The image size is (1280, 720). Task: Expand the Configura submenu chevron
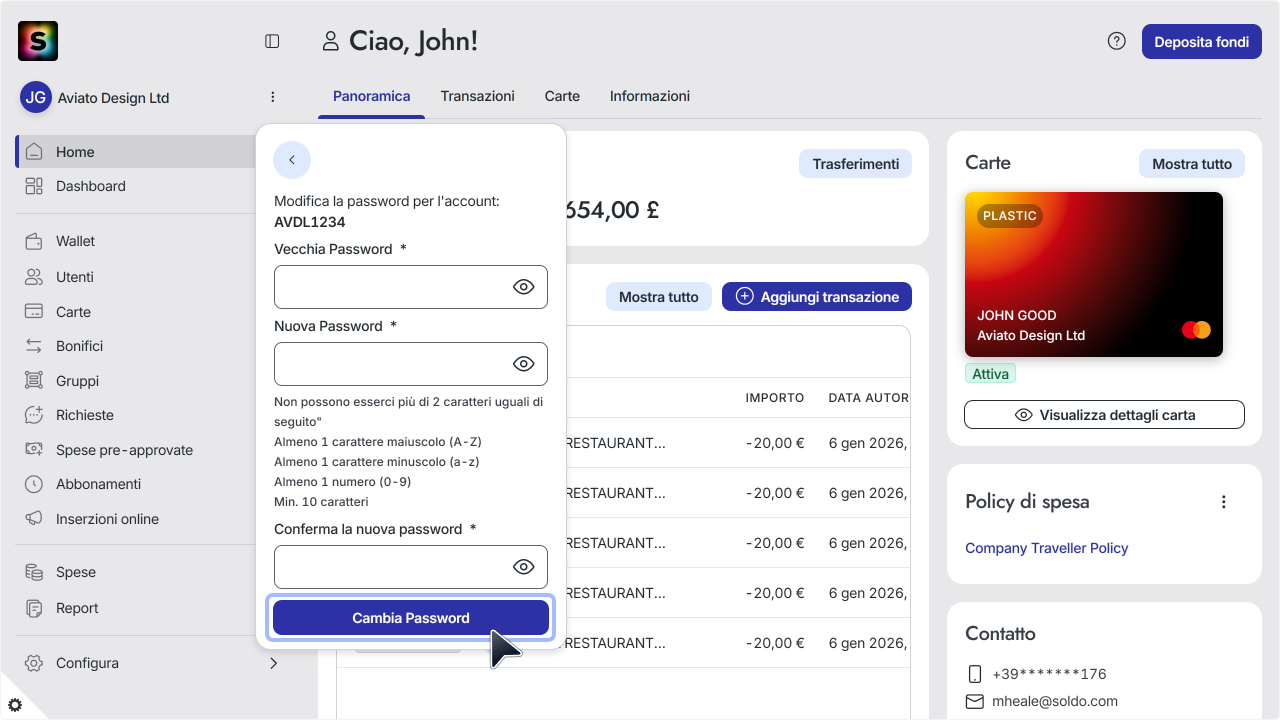(273, 663)
